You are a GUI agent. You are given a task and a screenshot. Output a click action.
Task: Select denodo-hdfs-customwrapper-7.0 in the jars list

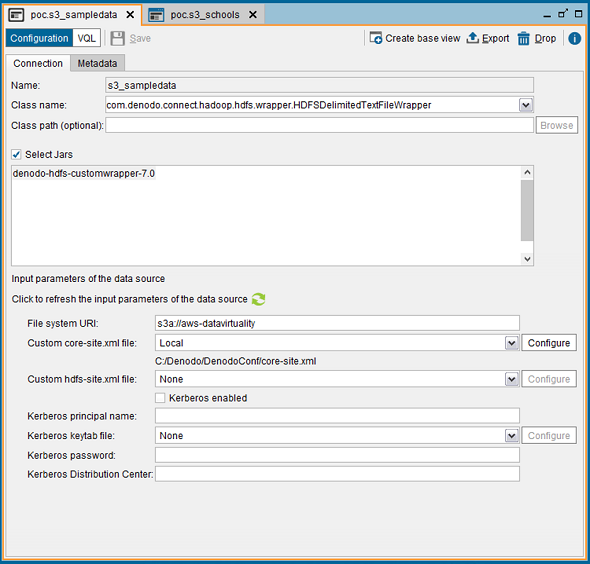pos(84,173)
